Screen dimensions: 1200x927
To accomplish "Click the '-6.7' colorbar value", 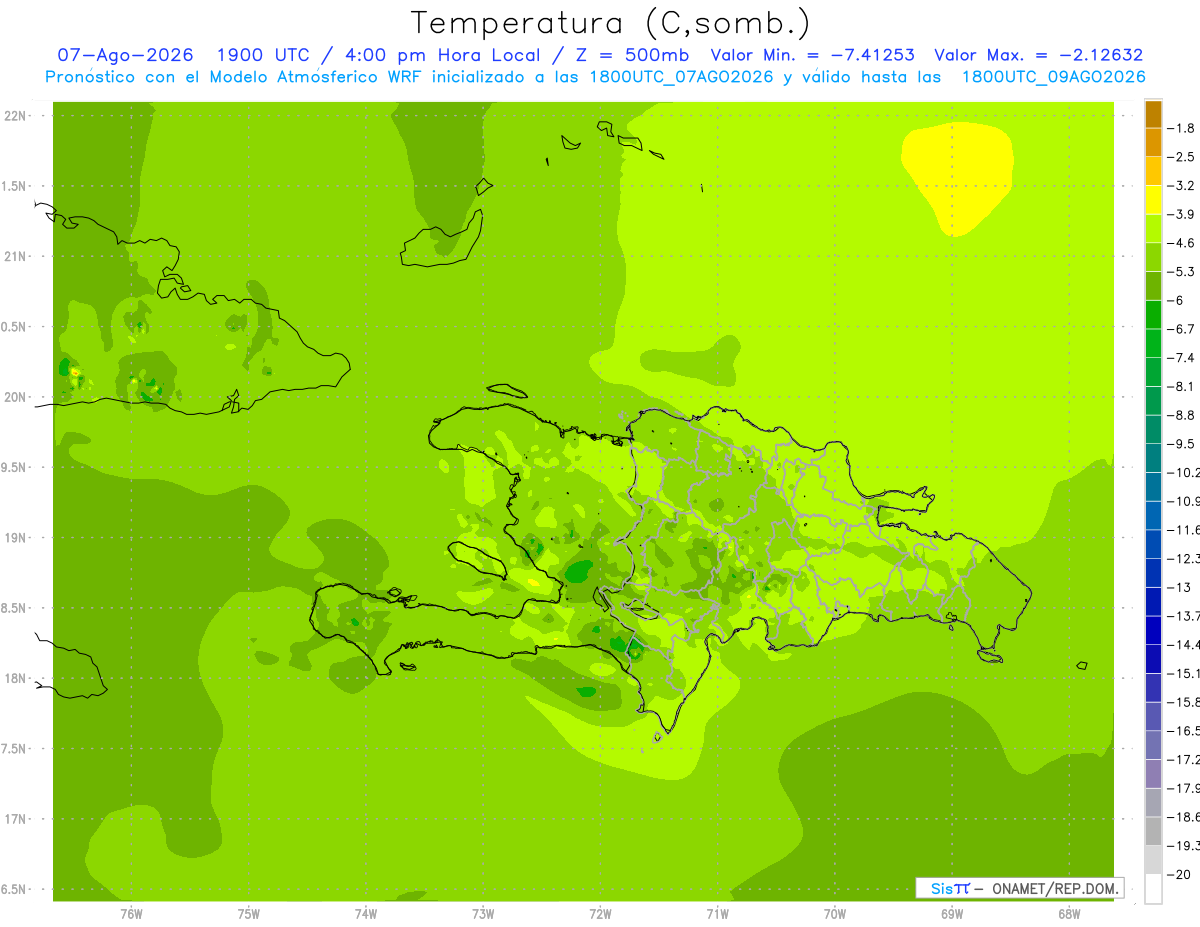I will (x=1182, y=329).
